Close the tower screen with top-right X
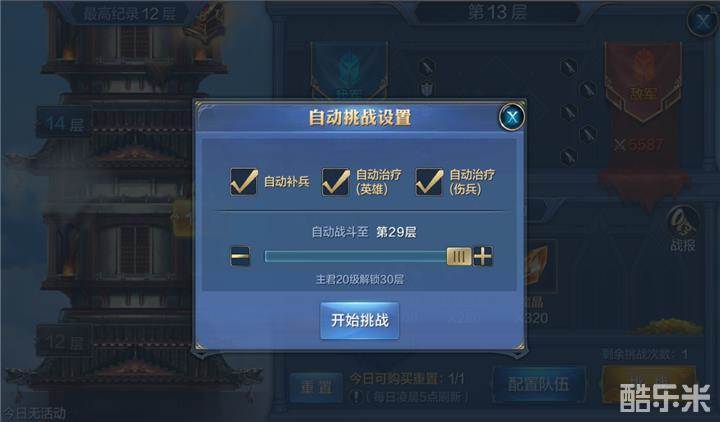Image resolution: width=720 pixels, height=422 pixels. click(703, 21)
